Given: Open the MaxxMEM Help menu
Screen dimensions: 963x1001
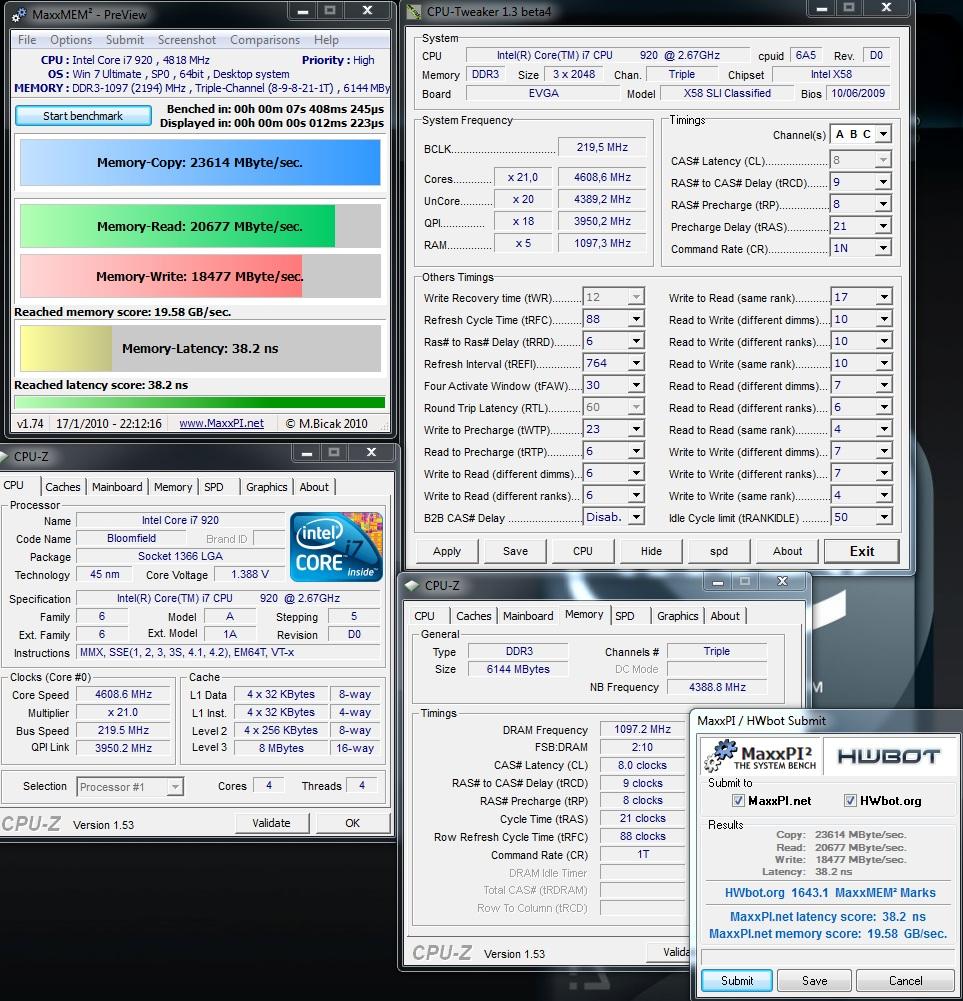Looking at the screenshot, I should pos(326,40).
